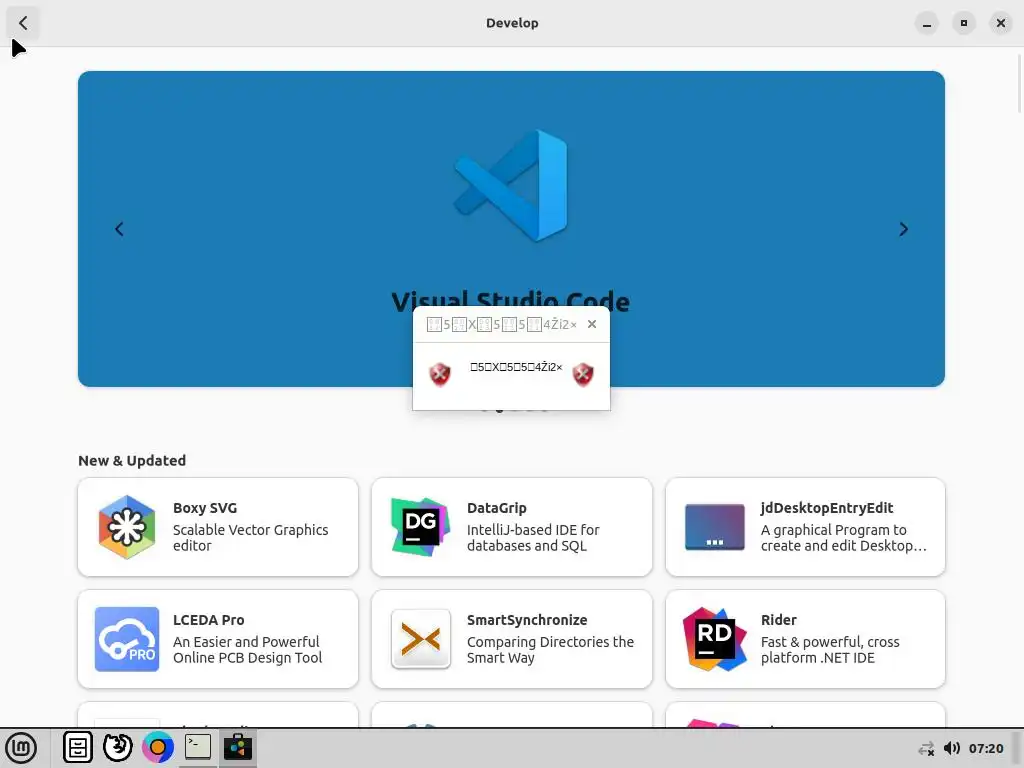The height and width of the screenshot is (768, 1024).
Task: Click 'Scalable Vector Graphics editor' description
Action: coord(250,537)
